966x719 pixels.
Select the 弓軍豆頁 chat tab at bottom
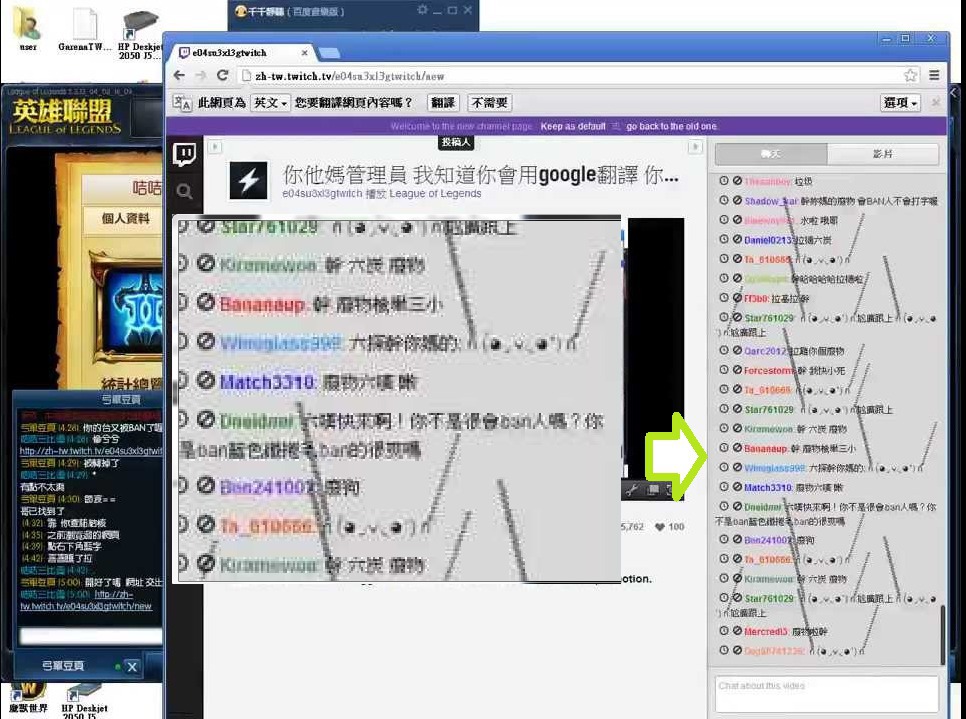tap(63, 666)
